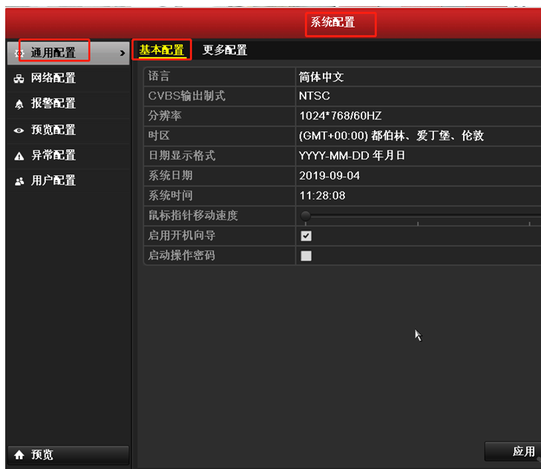The image size is (541, 469).
Task: Click the 鼠标指针移动速度 slider handle
Action: (305, 216)
